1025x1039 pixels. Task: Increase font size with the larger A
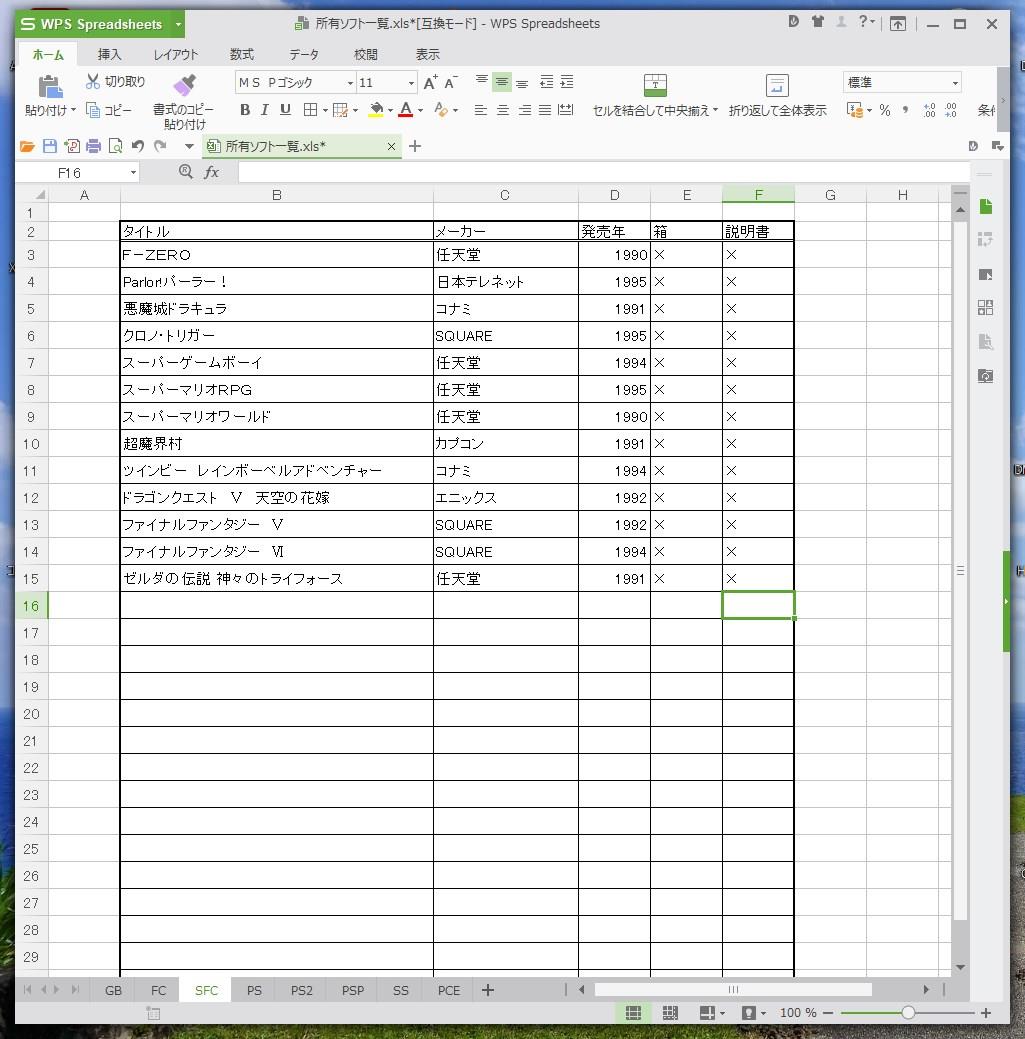point(430,82)
